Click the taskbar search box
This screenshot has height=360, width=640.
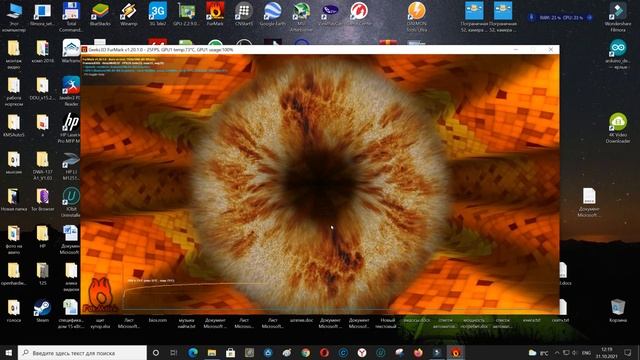click(82, 353)
